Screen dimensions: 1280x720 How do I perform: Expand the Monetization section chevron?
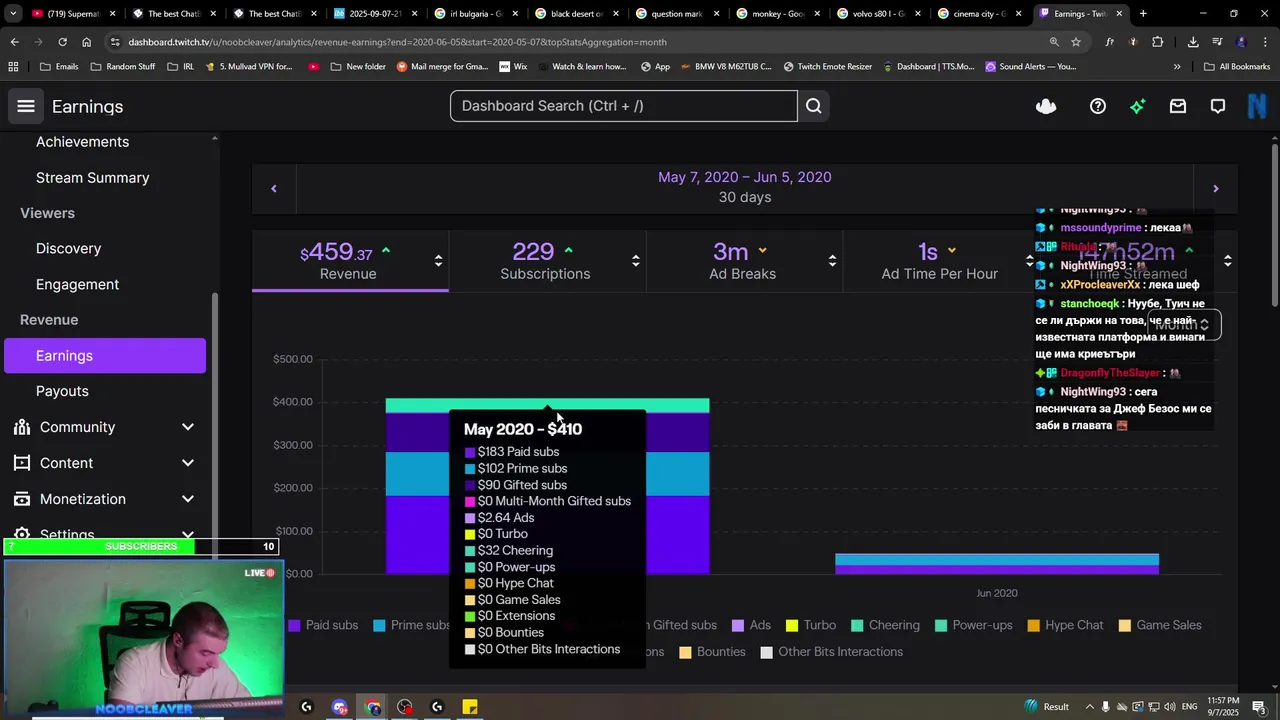[x=188, y=499]
